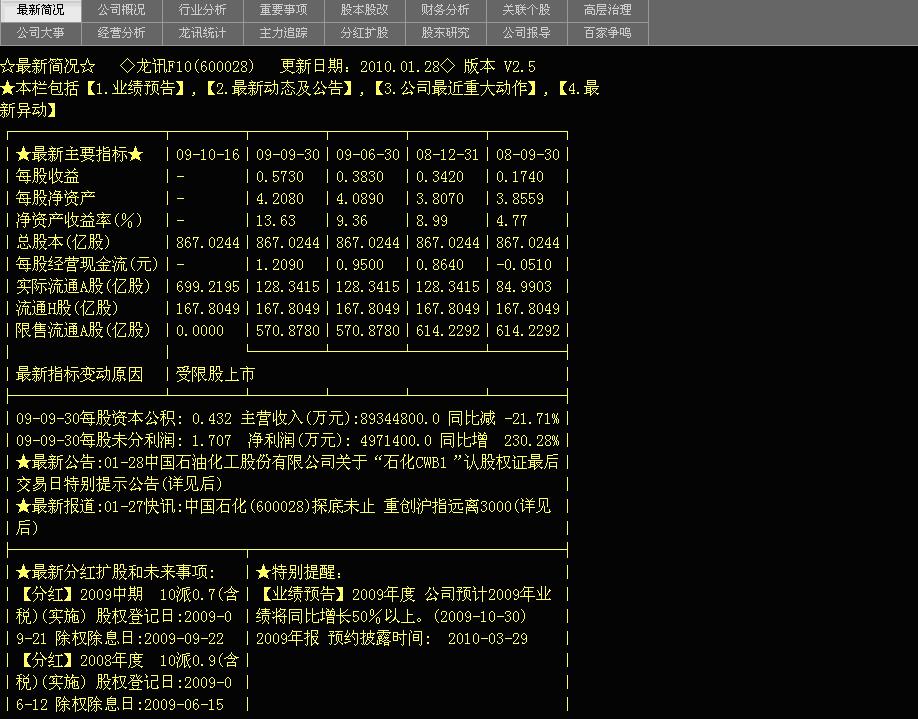Screen dimensions: 918x719
Task: Click the 【3.公司最近重大动作】 section reference
Action: (x=456, y=88)
